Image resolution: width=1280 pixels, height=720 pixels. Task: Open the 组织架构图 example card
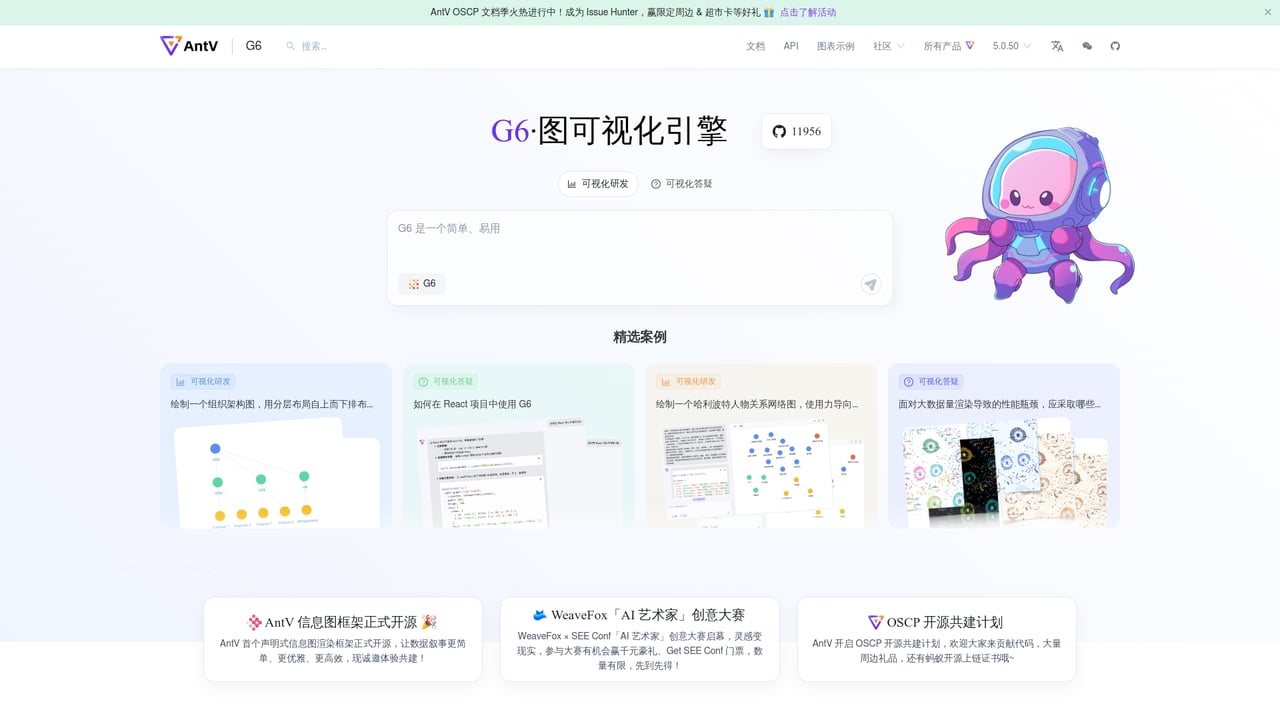(x=276, y=445)
